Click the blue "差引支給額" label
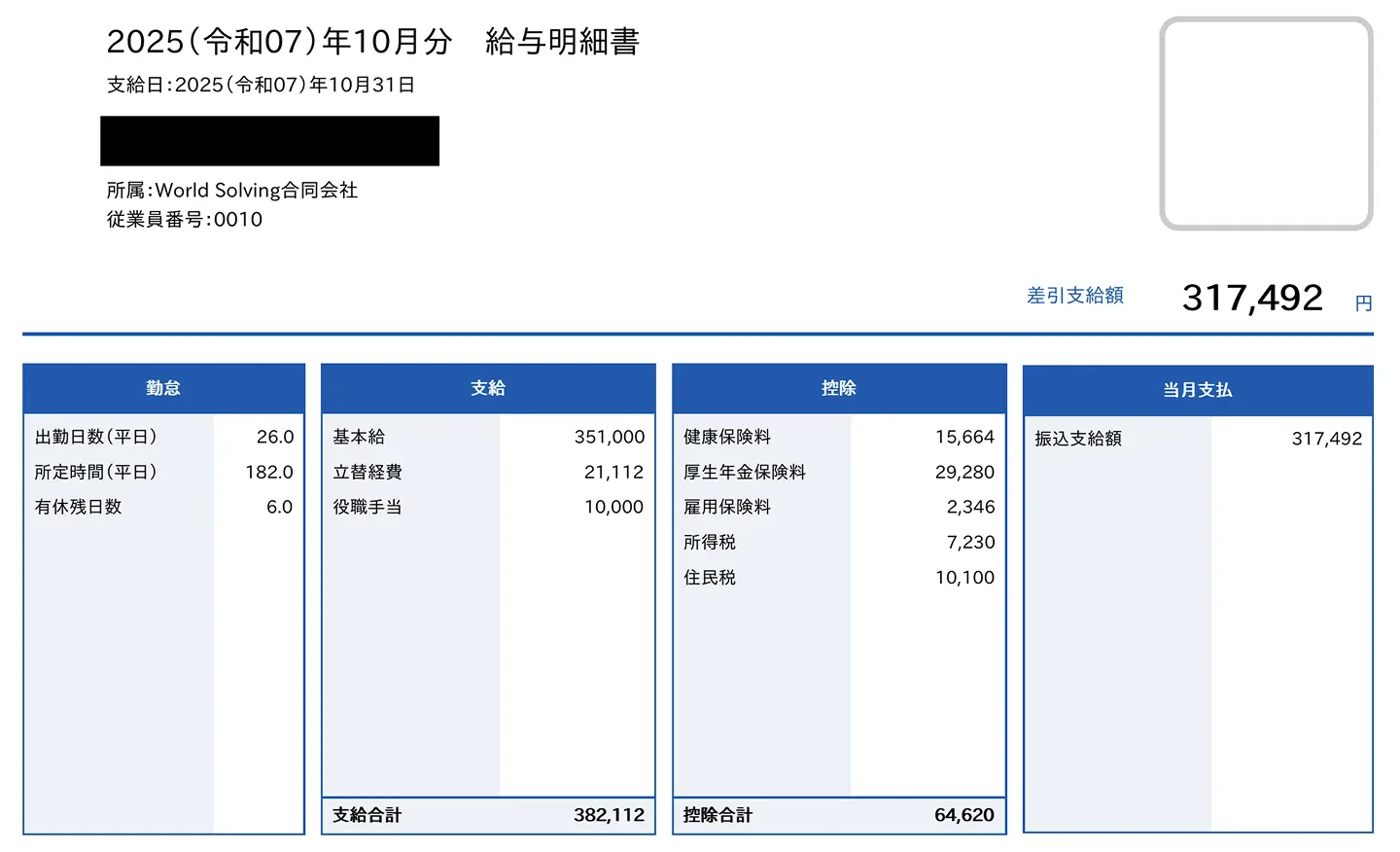 pos(1075,295)
